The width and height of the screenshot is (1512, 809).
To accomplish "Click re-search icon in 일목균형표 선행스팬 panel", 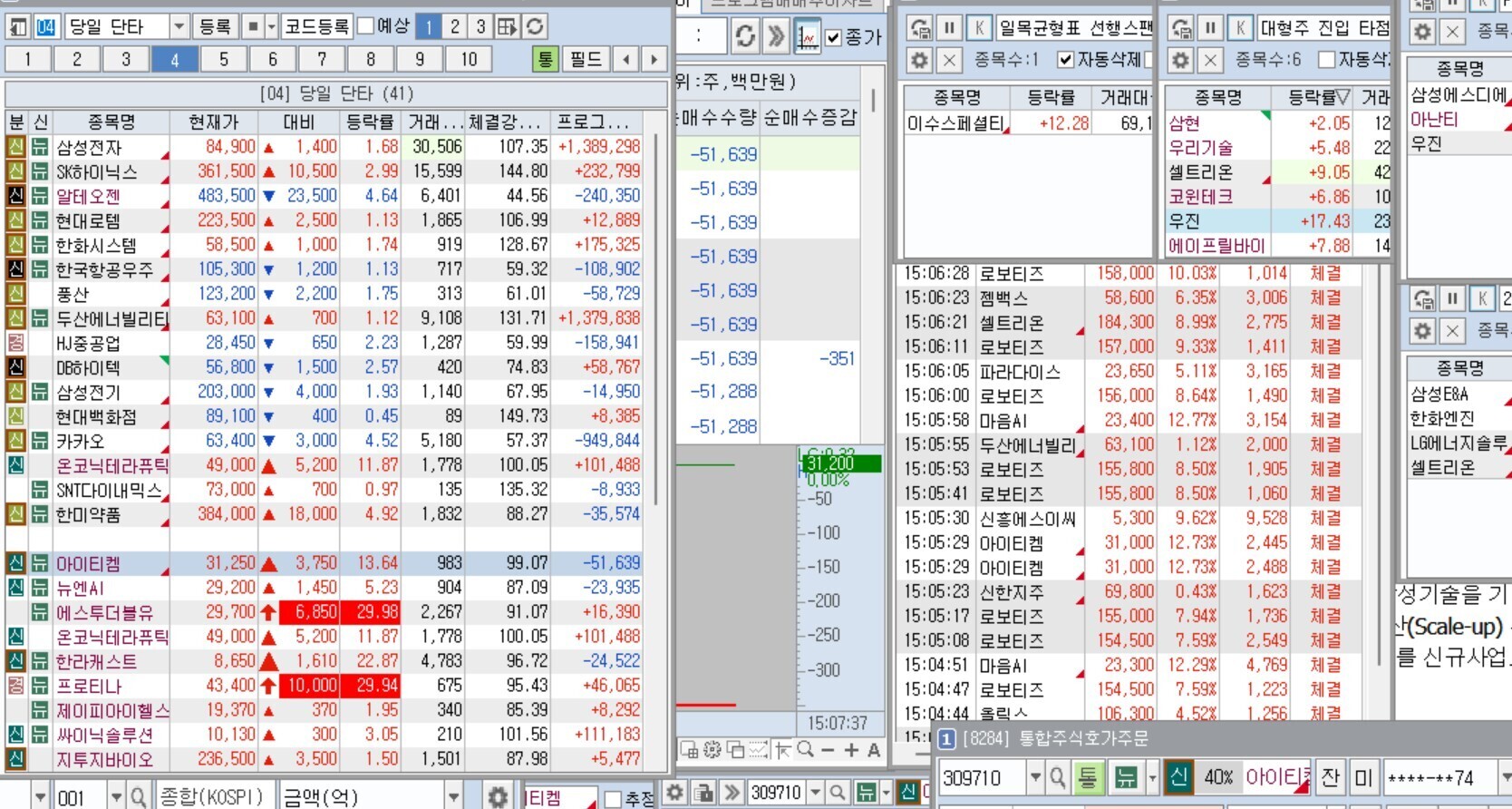I will coord(919,28).
